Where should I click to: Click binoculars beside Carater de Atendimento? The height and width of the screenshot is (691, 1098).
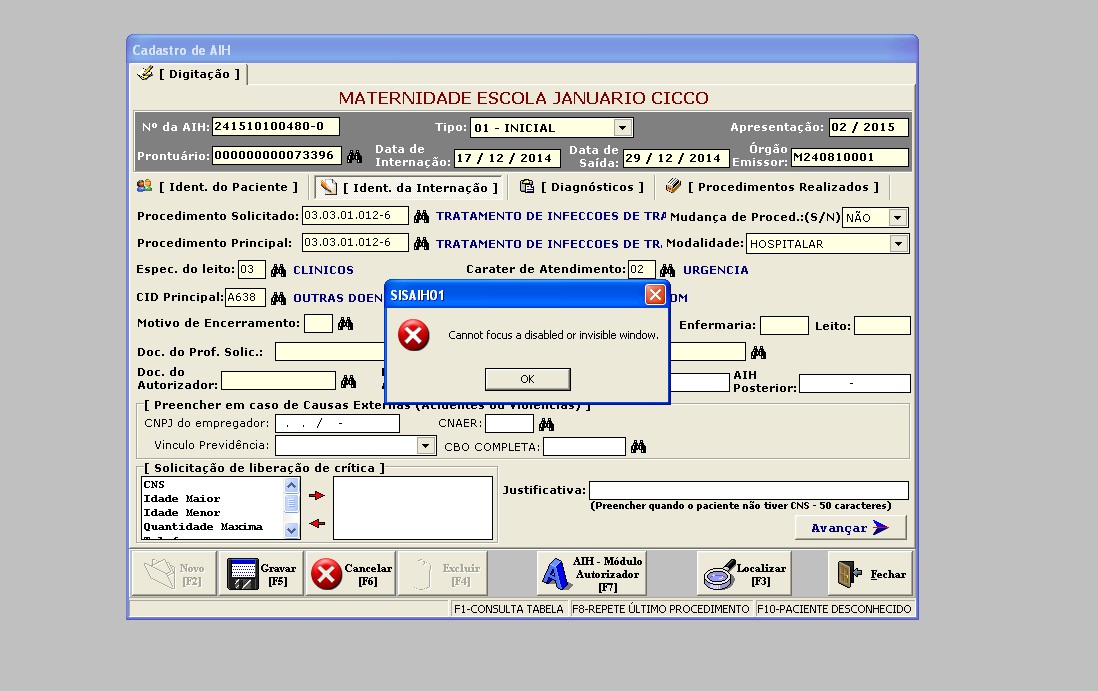tap(668, 270)
